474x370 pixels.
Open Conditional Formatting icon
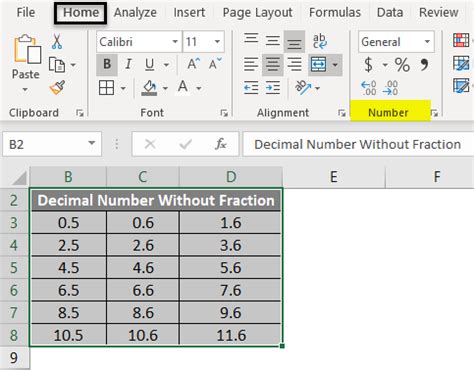(x=461, y=41)
